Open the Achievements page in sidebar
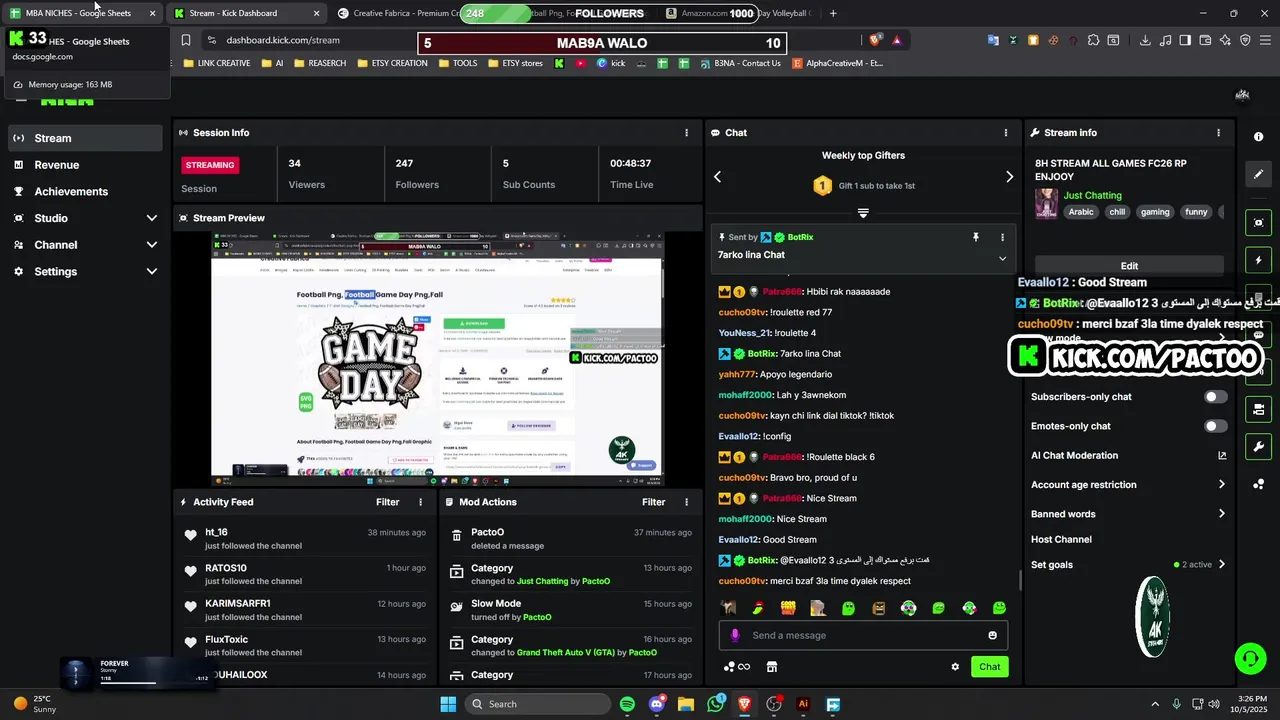The image size is (1280, 720). [x=85, y=191]
